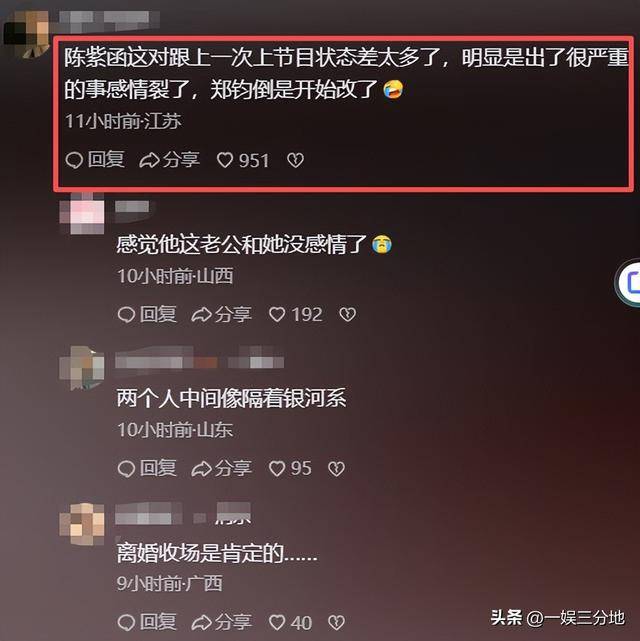This screenshot has width=640, height=641.
Task: Share the 离婚收场是肯定的 comment
Action: [222, 622]
